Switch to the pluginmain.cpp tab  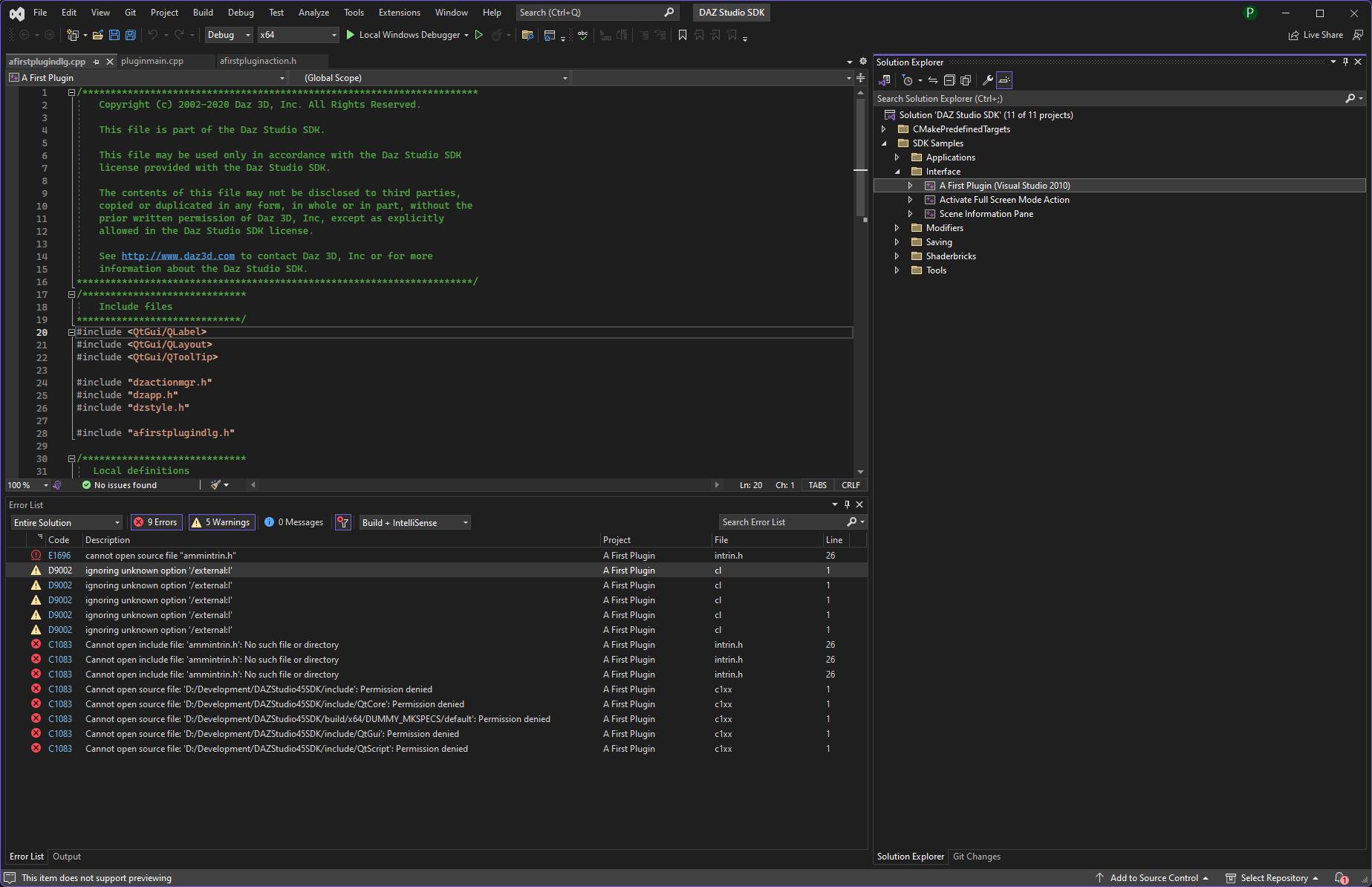[x=152, y=61]
